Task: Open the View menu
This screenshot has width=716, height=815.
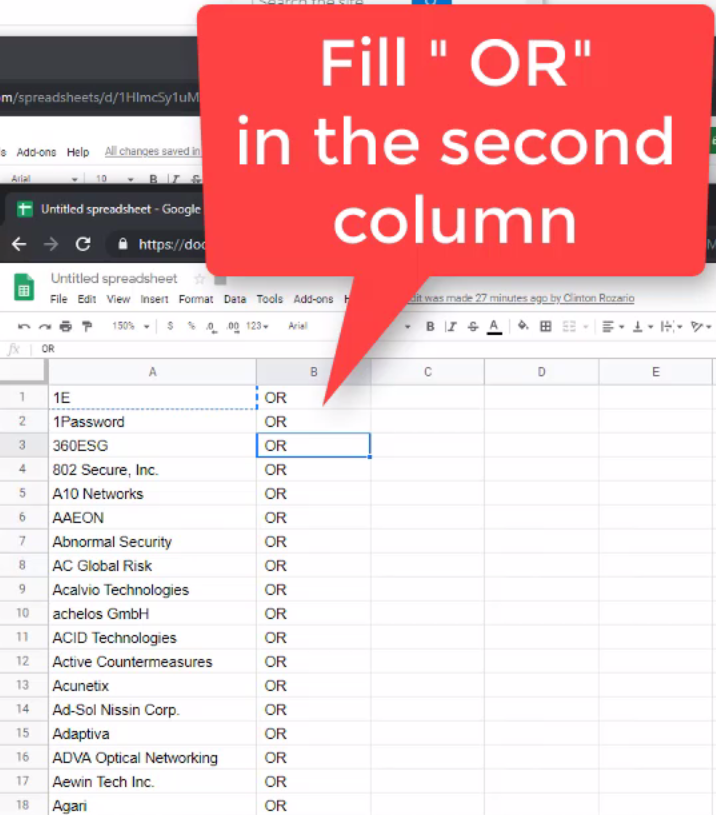Action: click(118, 299)
